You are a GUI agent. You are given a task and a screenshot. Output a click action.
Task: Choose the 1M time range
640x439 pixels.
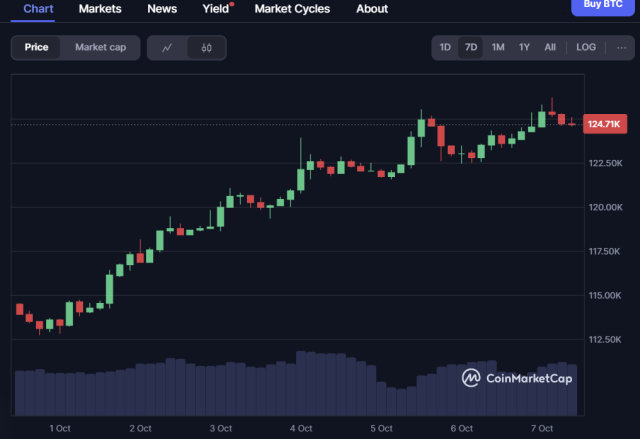(498, 47)
